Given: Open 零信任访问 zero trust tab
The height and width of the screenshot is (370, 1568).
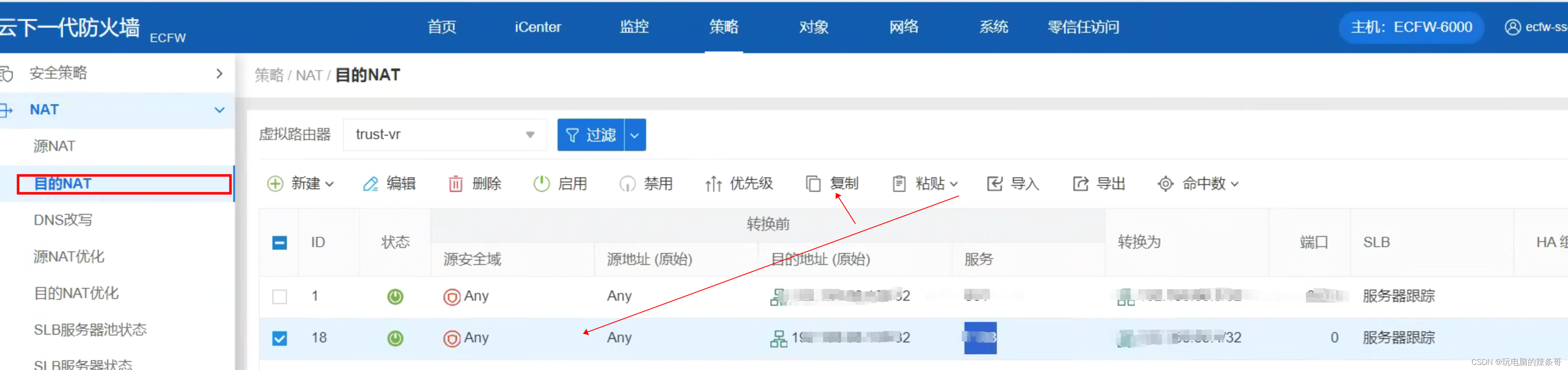Looking at the screenshot, I should click(1083, 27).
